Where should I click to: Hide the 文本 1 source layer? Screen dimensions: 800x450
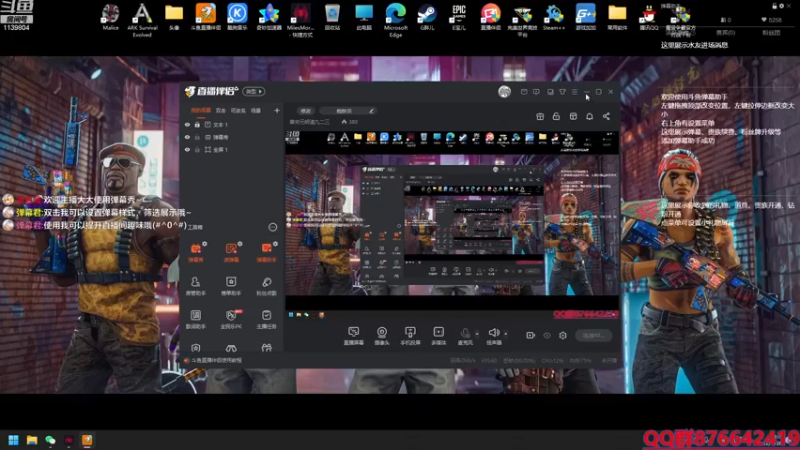coord(187,124)
